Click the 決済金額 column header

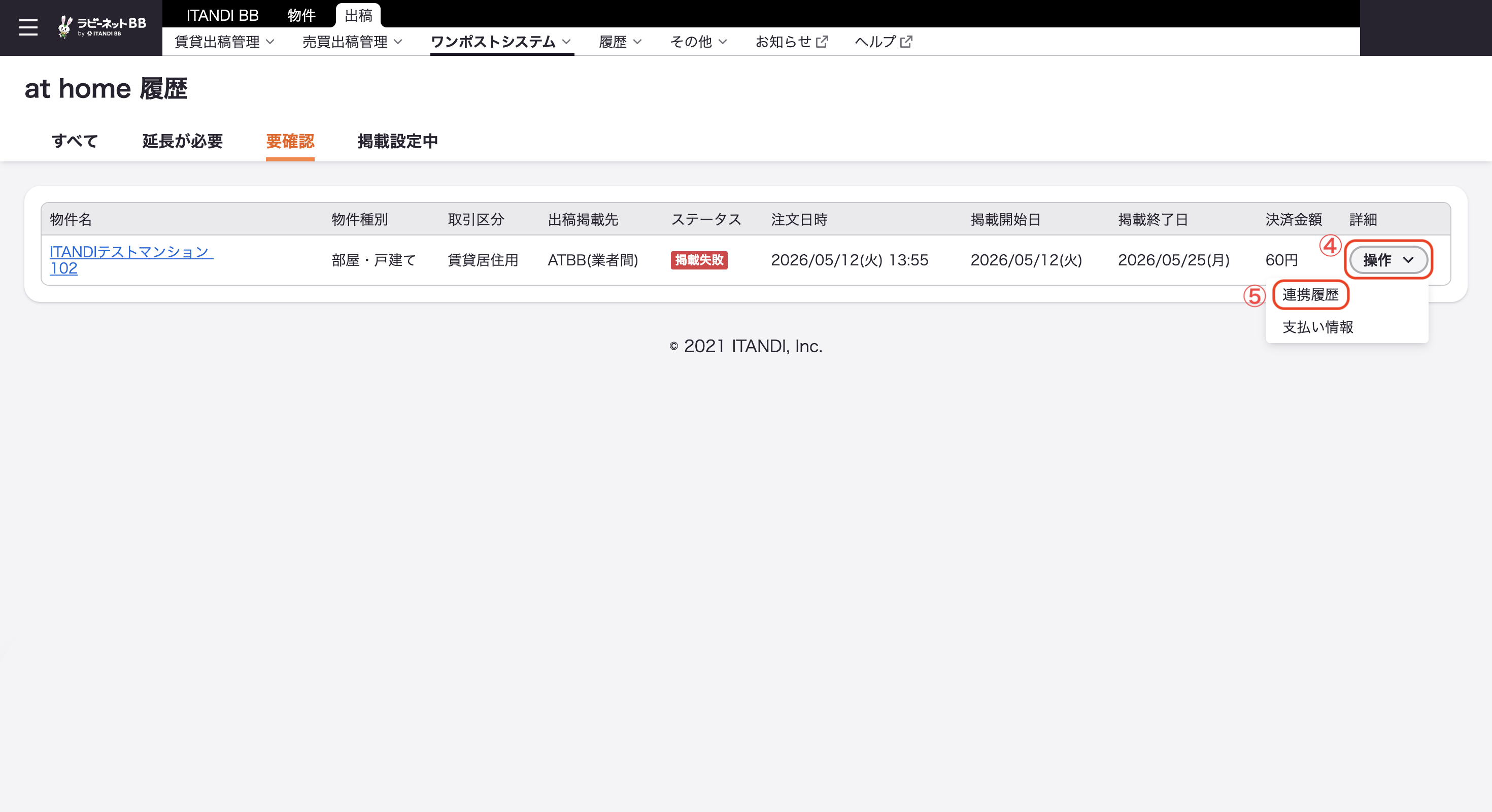(1294, 220)
